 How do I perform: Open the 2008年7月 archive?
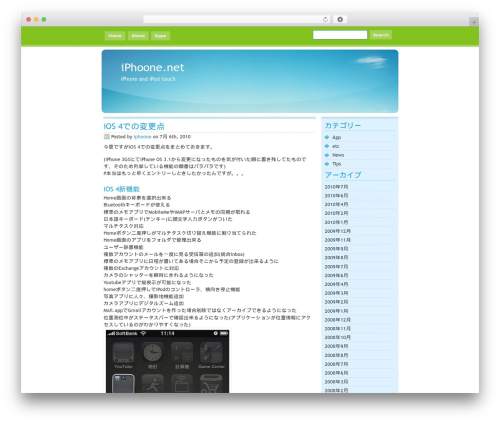pyautogui.click(x=336, y=364)
